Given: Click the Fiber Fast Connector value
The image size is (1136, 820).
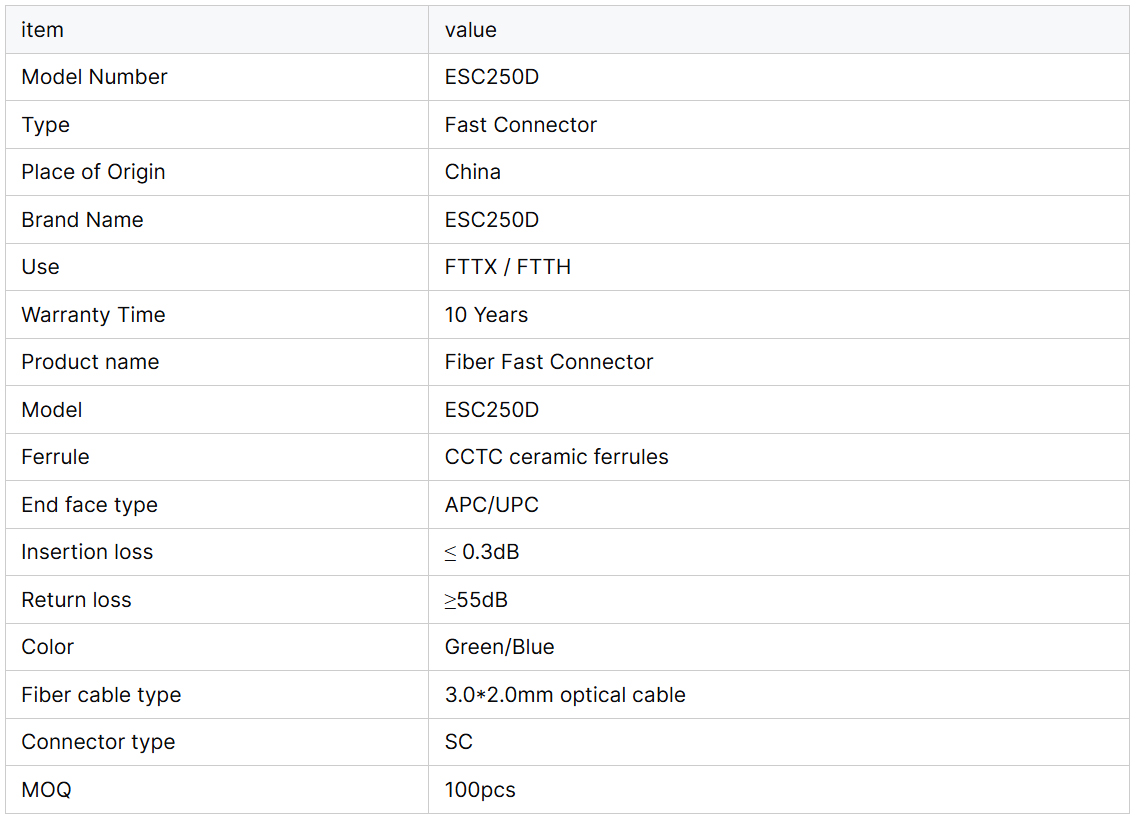Looking at the screenshot, I should (549, 362).
